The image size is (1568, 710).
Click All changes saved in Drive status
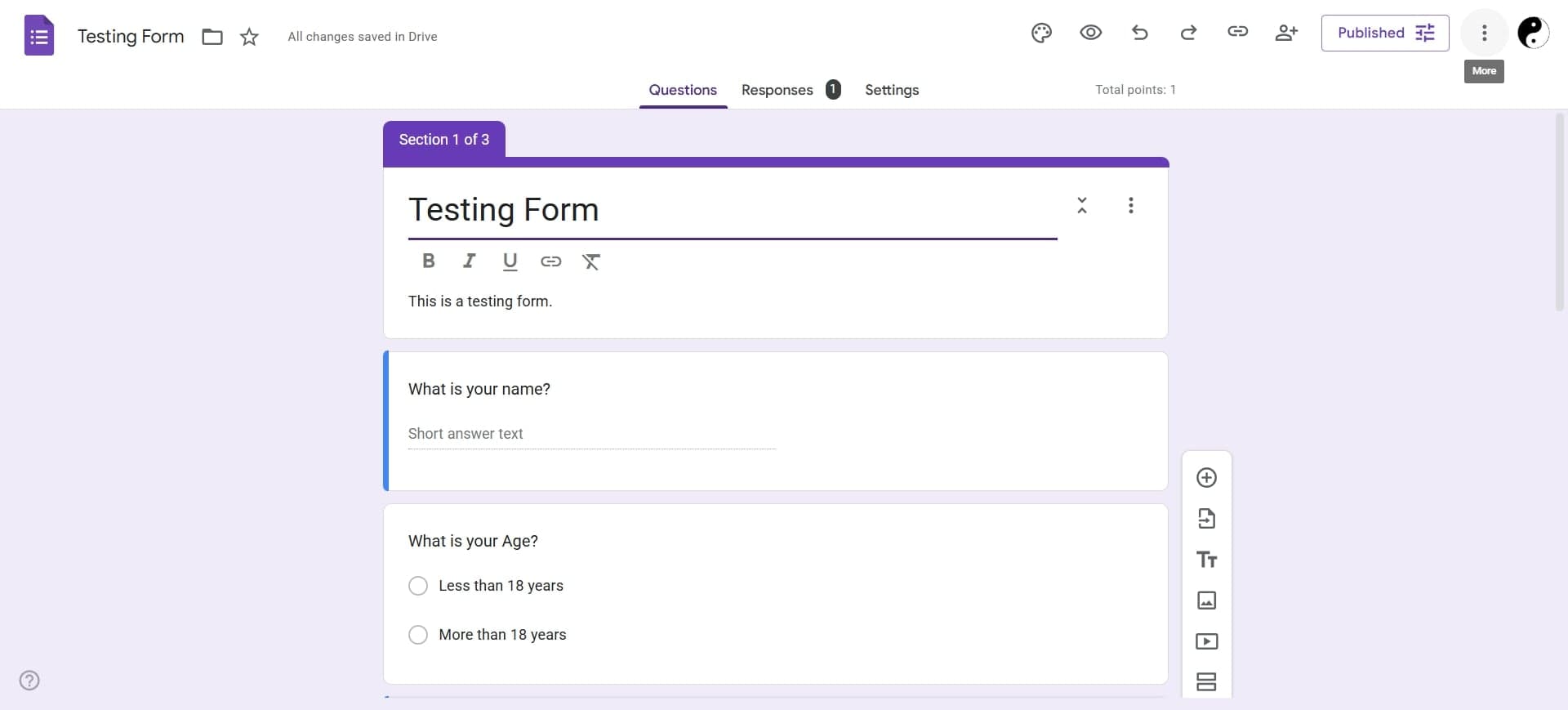363,37
